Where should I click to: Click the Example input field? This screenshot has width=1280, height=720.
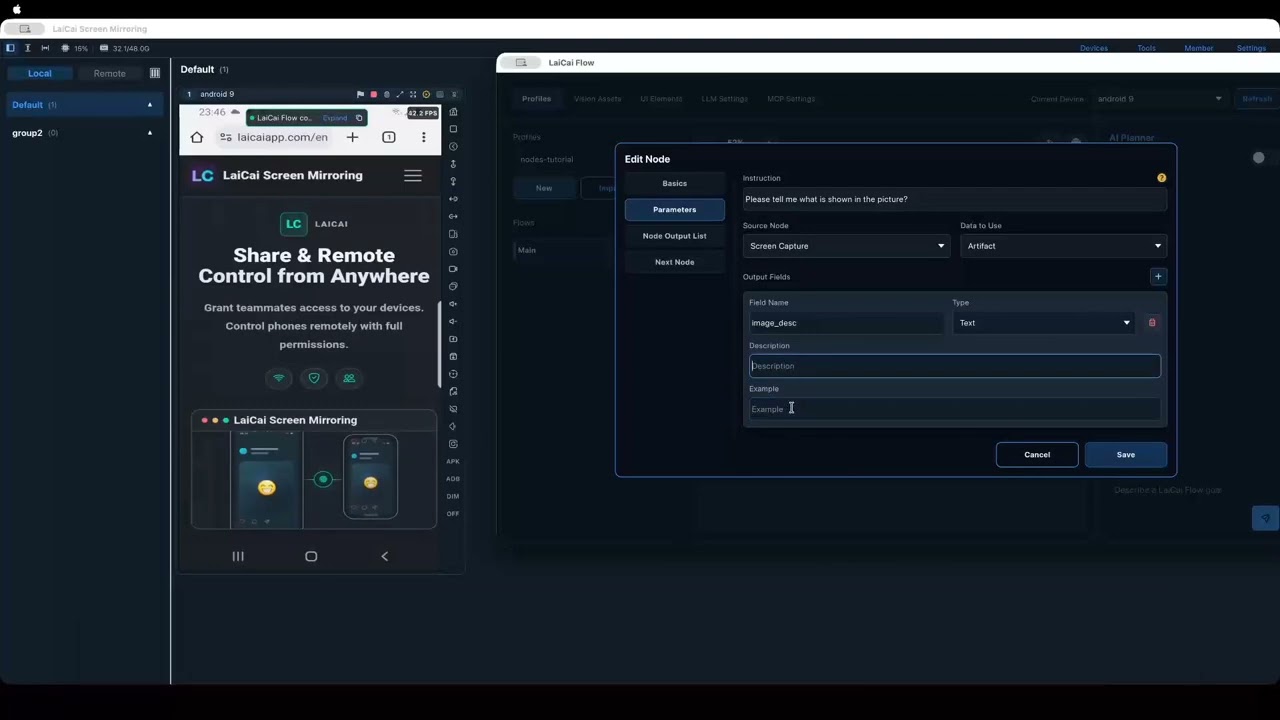click(x=955, y=409)
